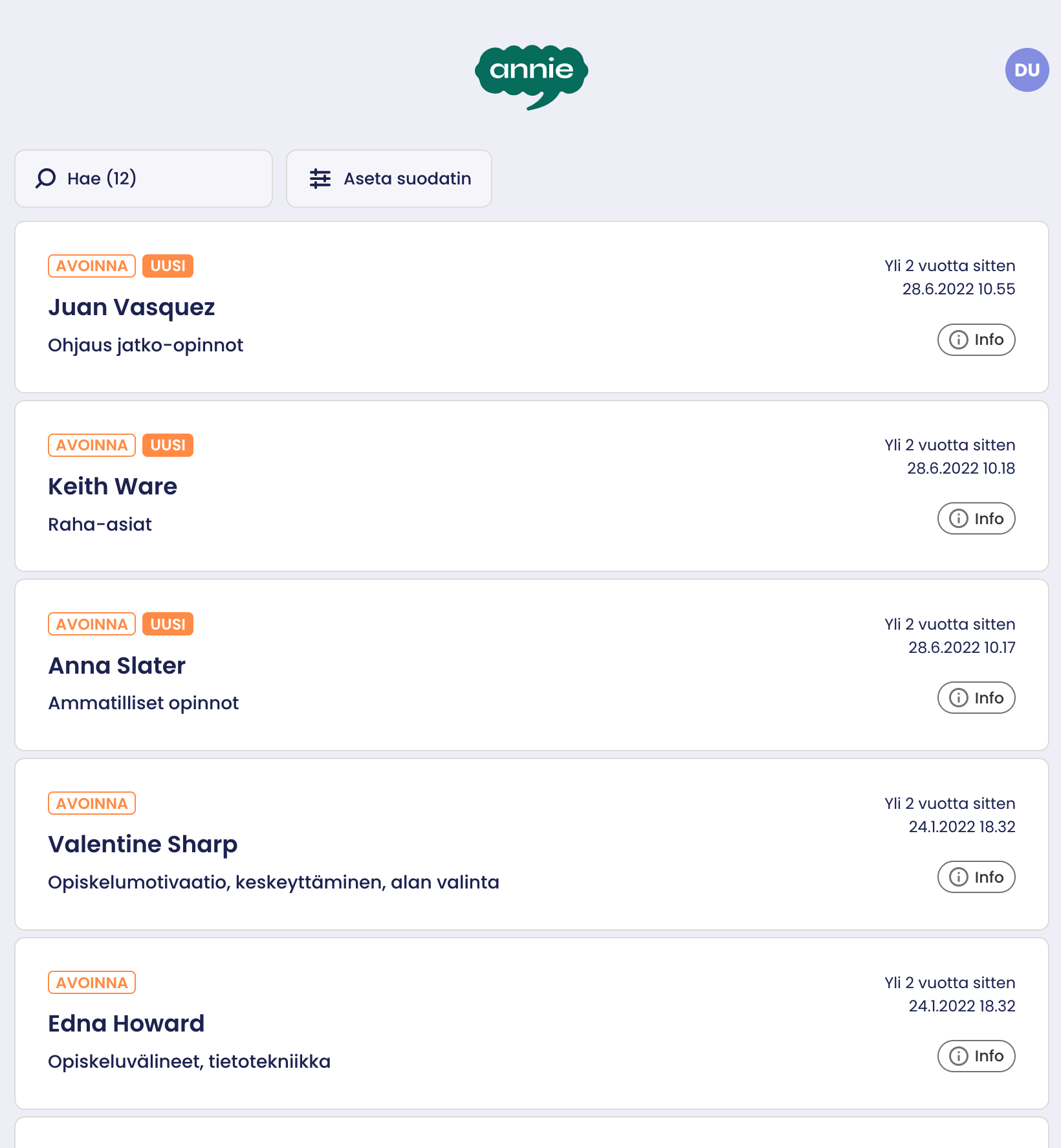Open the Aseta suodatin filter
Image resolution: width=1061 pixels, height=1148 pixels.
pyautogui.click(x=389, y=179)
